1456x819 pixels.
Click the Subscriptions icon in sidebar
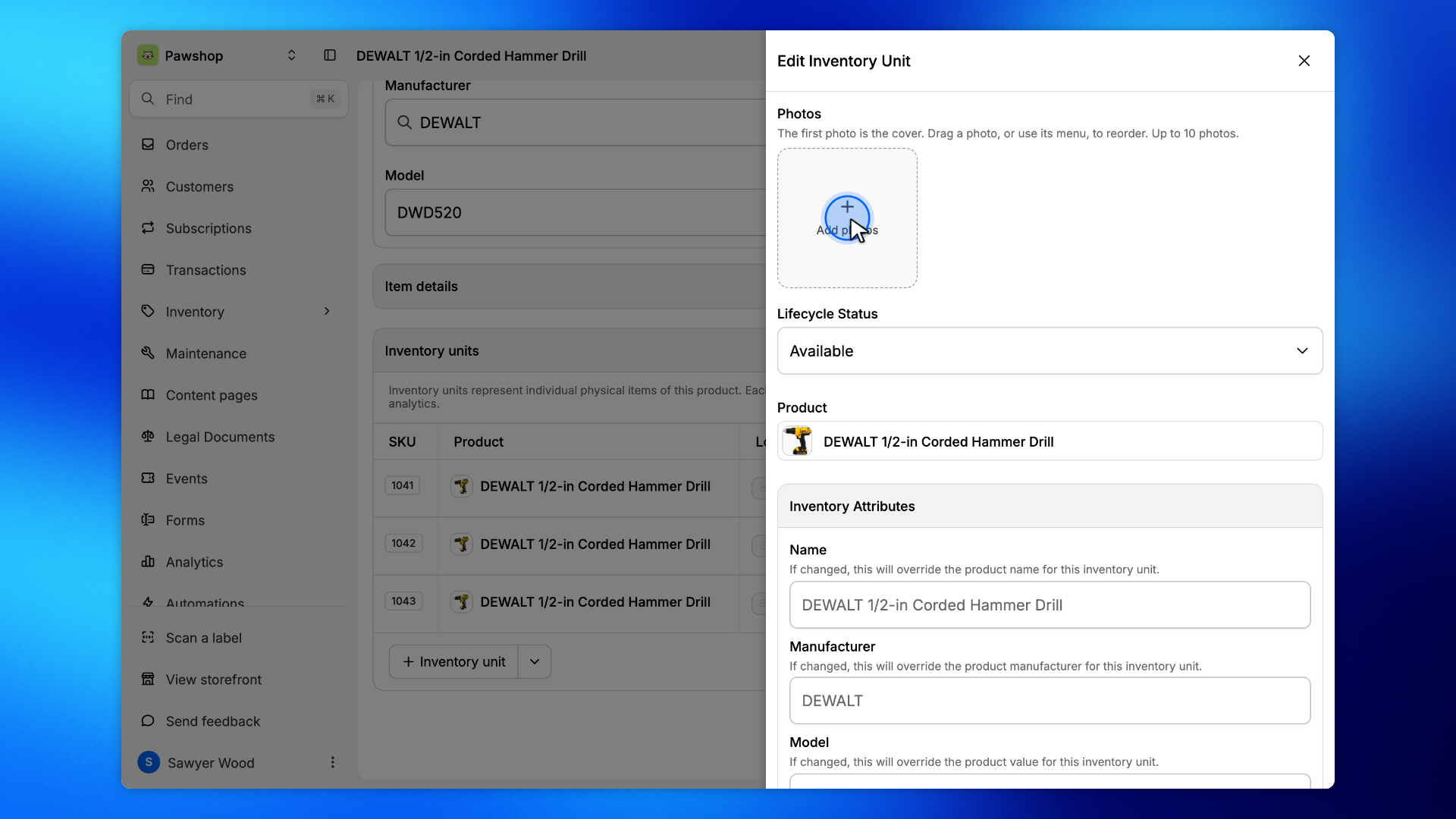[x=148, y=228]
